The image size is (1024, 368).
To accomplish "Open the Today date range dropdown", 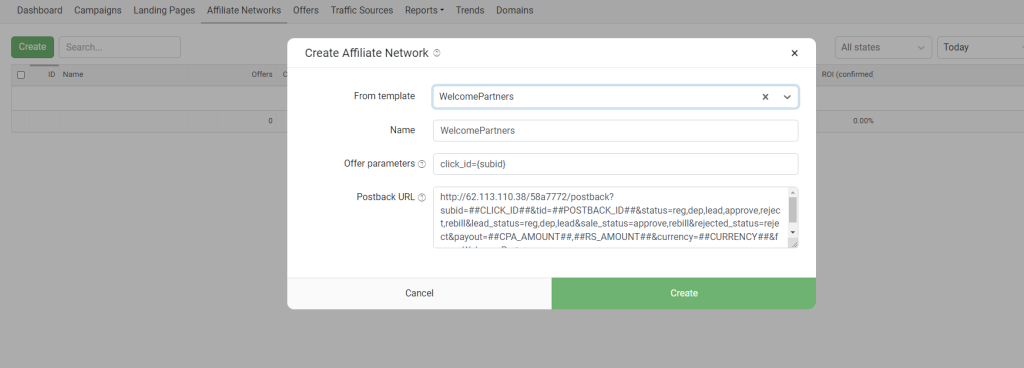I will point(980,47).
